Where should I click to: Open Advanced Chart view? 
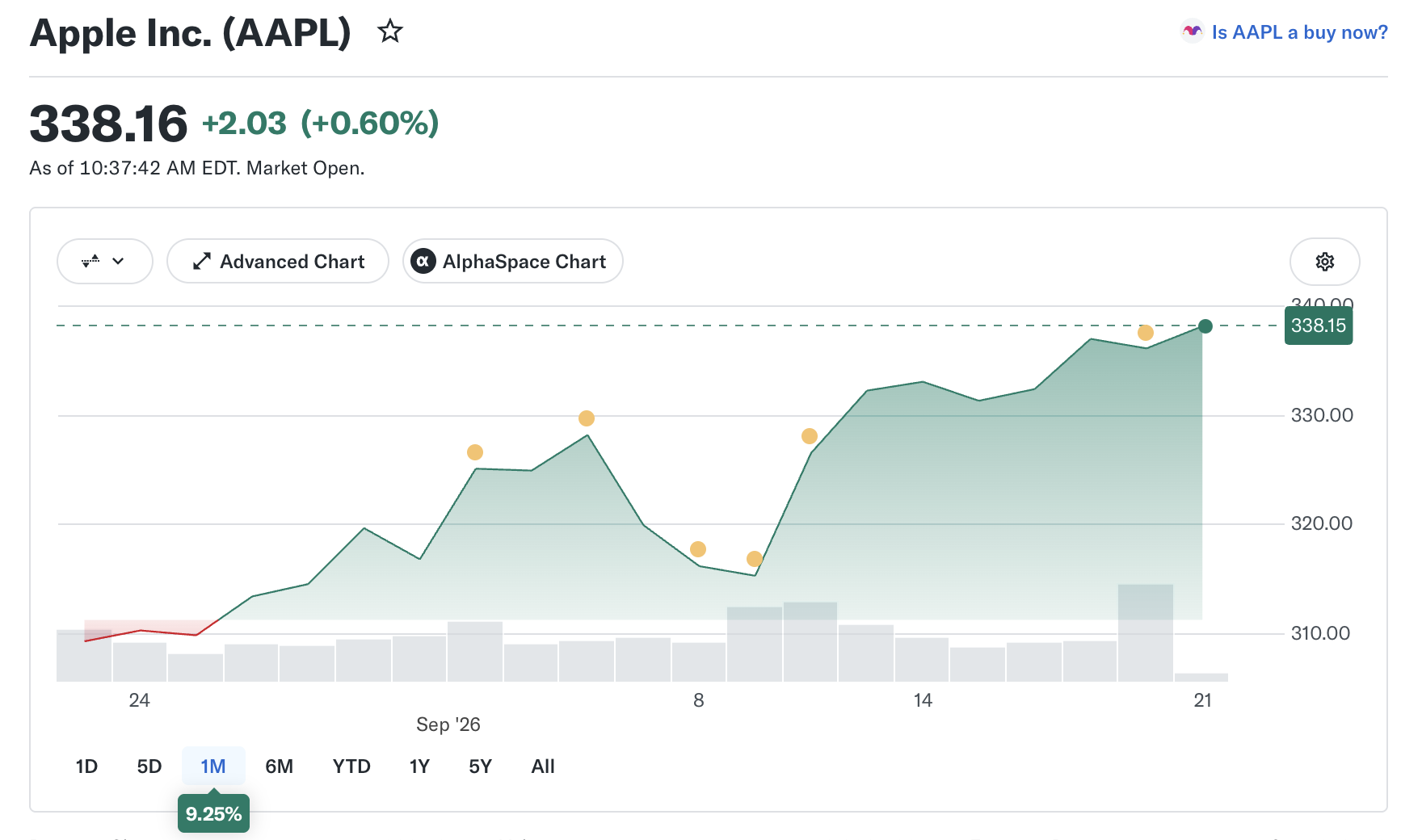tap(278, 261)
